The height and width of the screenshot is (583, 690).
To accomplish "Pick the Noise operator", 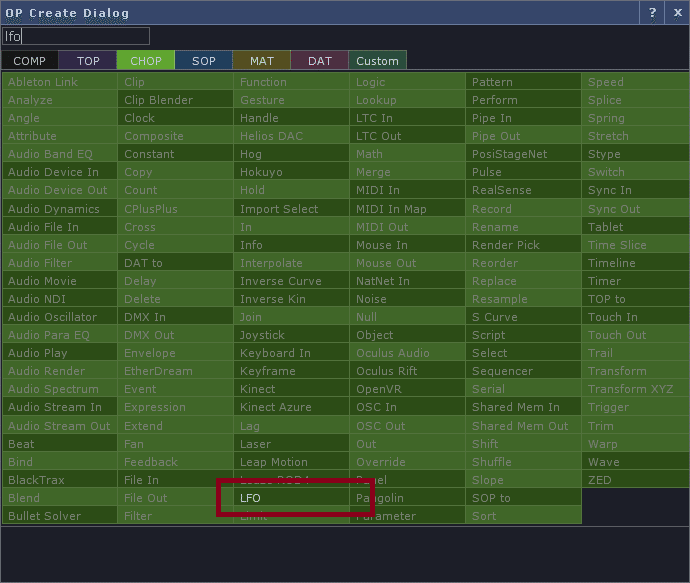I will [407, 299].
